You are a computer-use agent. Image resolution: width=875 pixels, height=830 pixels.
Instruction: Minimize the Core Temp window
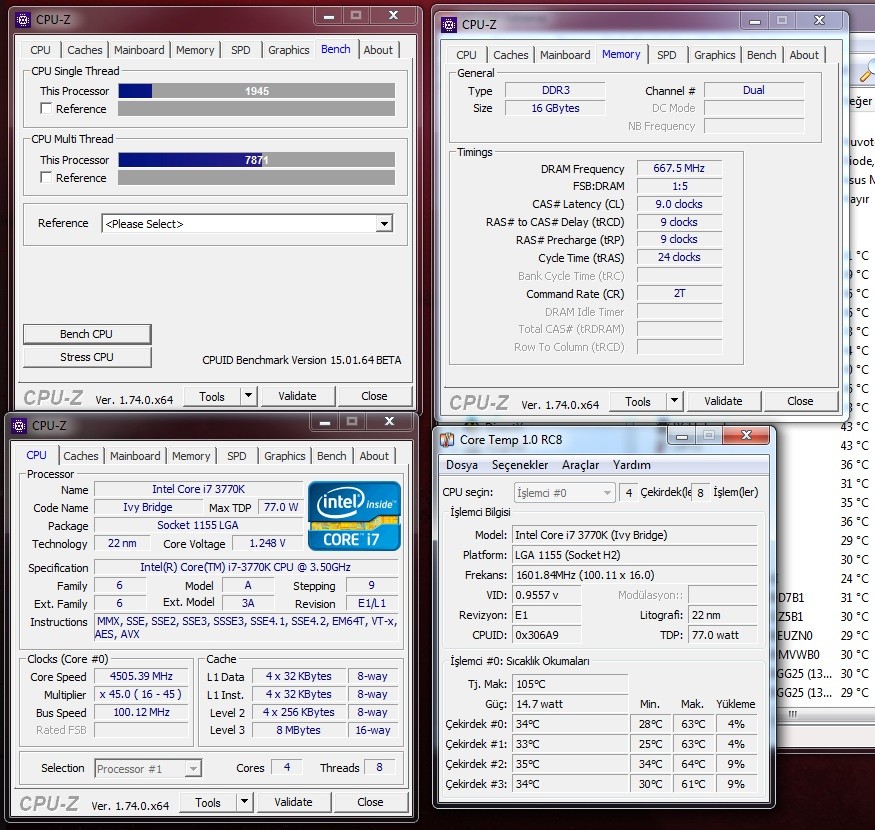682,435
